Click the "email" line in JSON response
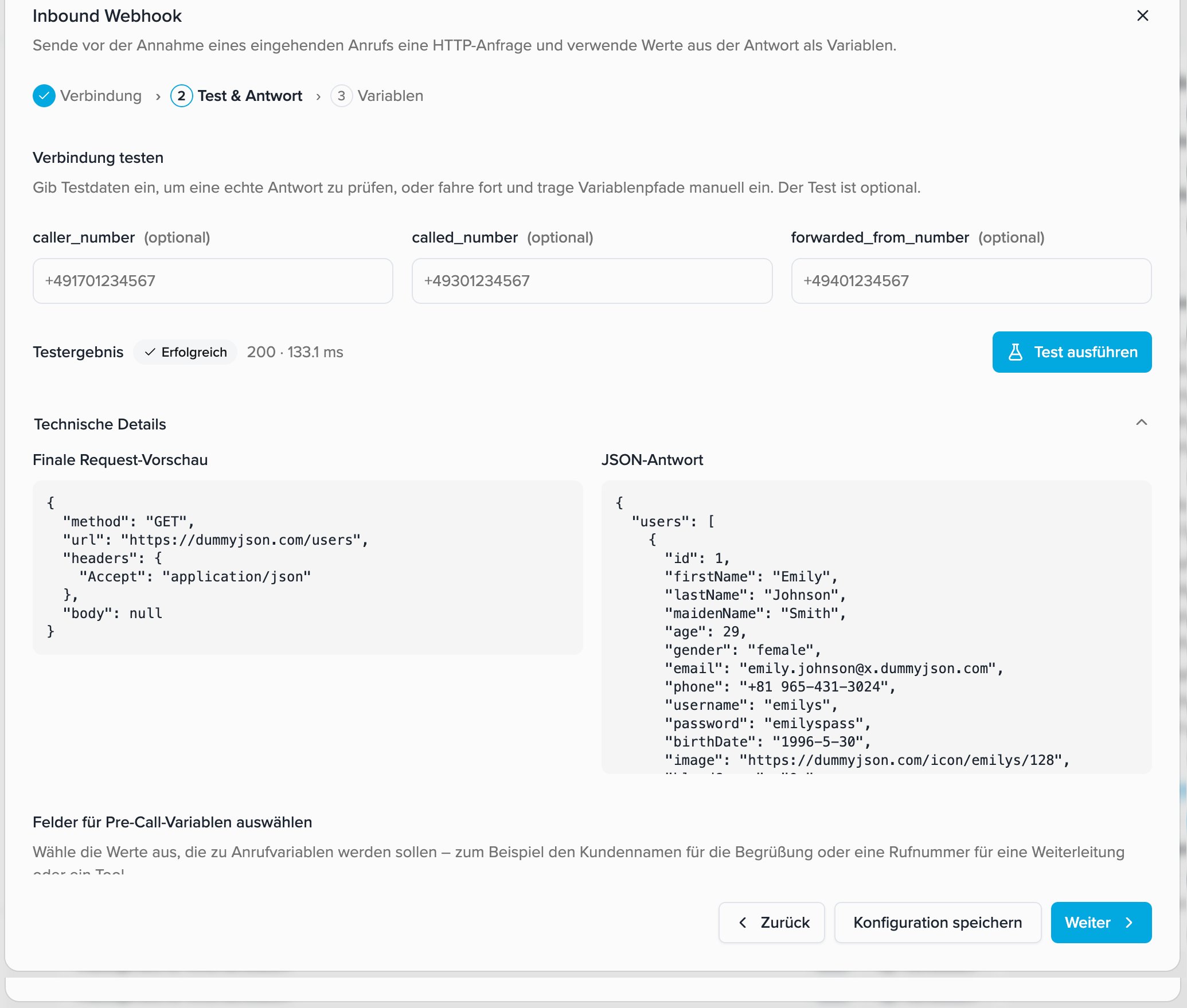 click(x=834, y=669)
